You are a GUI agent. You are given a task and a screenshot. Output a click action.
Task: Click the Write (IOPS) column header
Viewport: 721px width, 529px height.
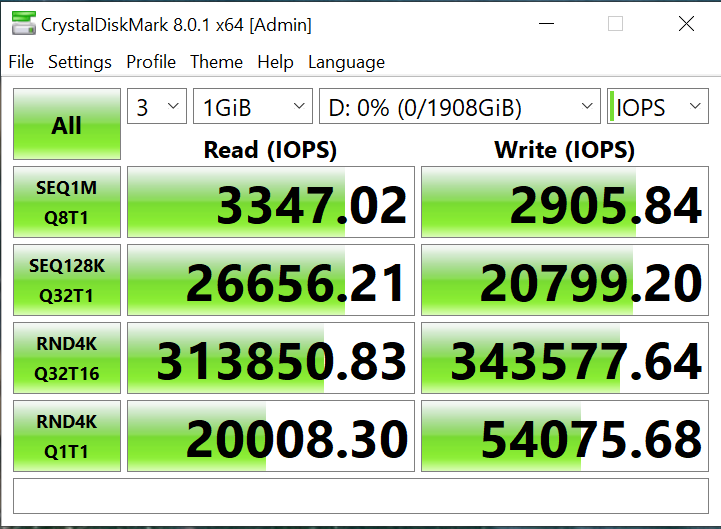pos(565,150)
